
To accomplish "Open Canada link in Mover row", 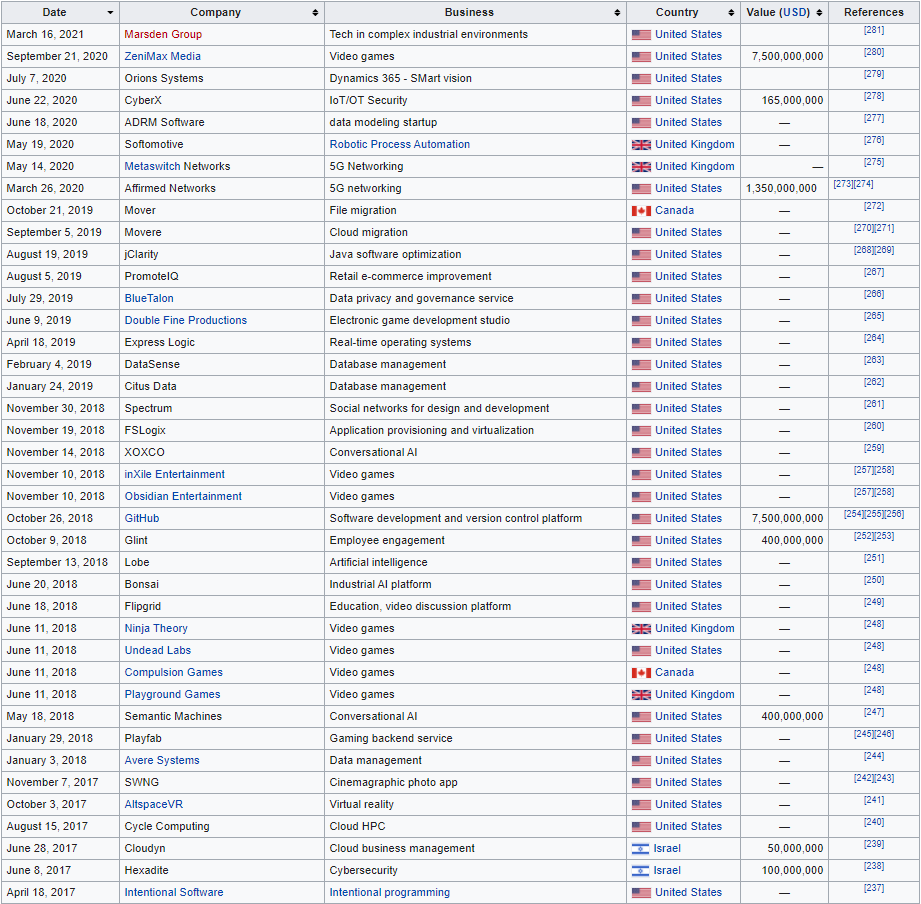I will [x=674, y=210].
